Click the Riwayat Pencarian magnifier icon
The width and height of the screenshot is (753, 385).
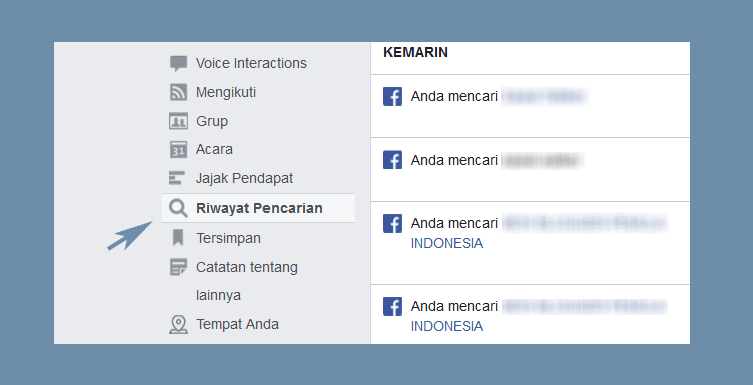[178, 208]
